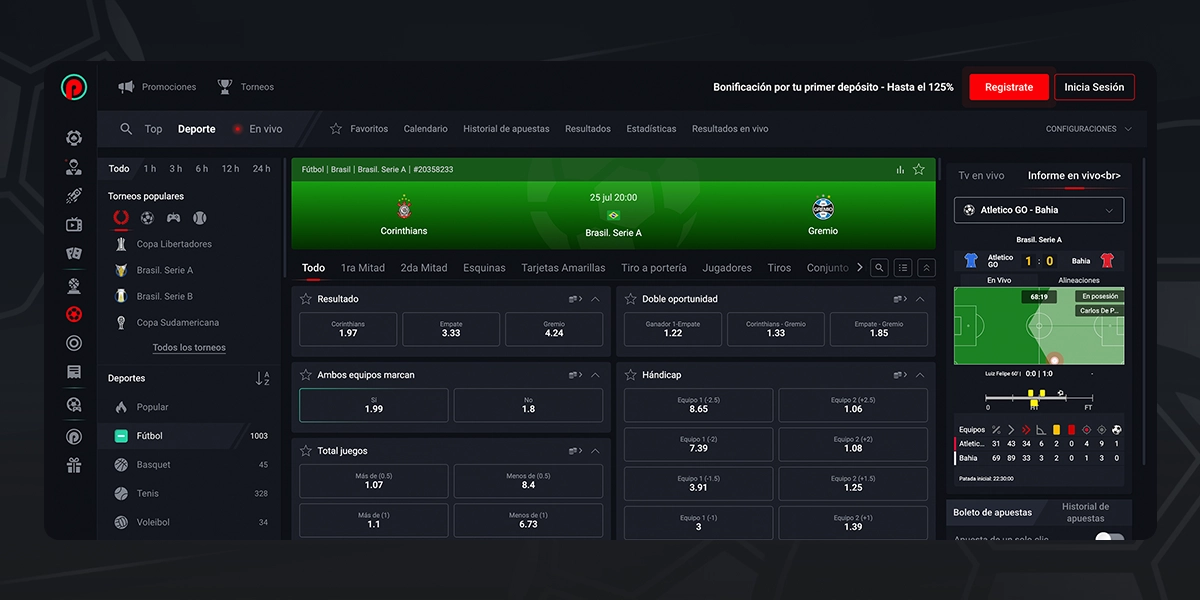Click Inicia Sesión button

[1094, 87]
